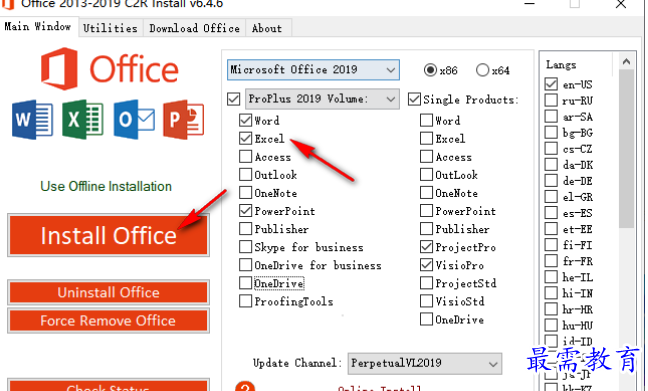The height and width of the screenshot is (391, 648).
Task: Check OutLook under Single Products
Action: click(x=426, y=174)
